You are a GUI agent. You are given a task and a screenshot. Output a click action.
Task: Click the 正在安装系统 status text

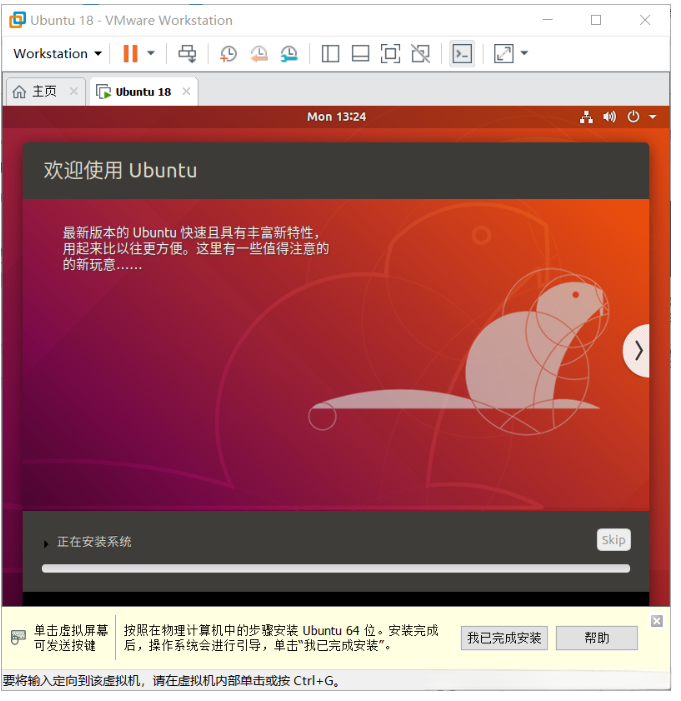tap(94, 542)
